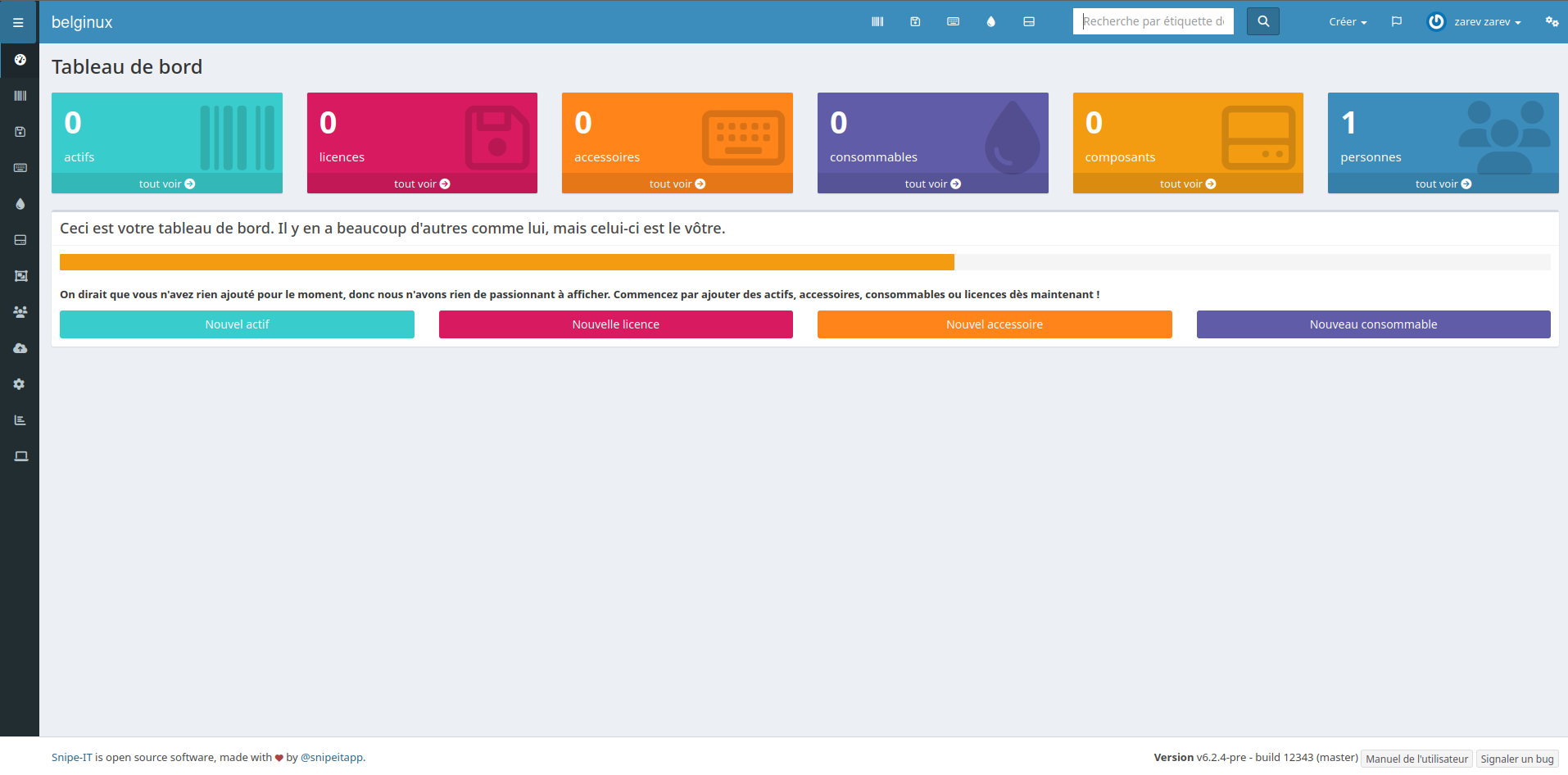The image size is (1568, 775).
Task: Open the consumables droplet icon in the sidebar
Action: 19,204
